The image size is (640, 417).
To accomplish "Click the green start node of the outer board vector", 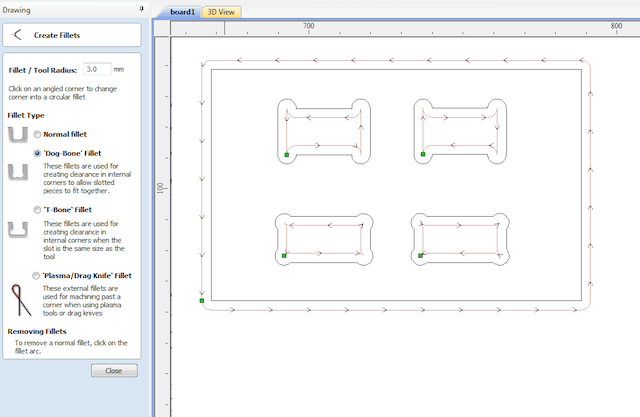I will (202, 301).
